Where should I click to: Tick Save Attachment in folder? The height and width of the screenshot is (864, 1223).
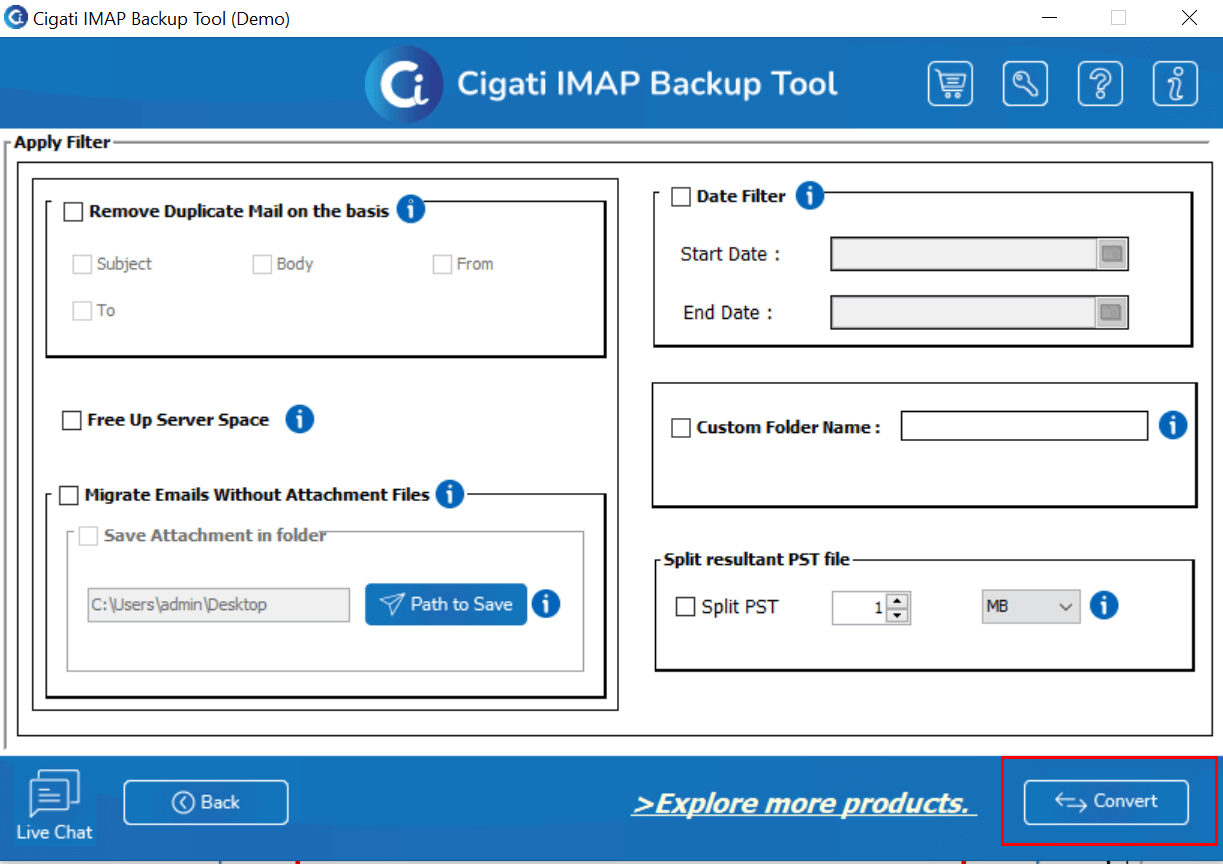(88, 536)
